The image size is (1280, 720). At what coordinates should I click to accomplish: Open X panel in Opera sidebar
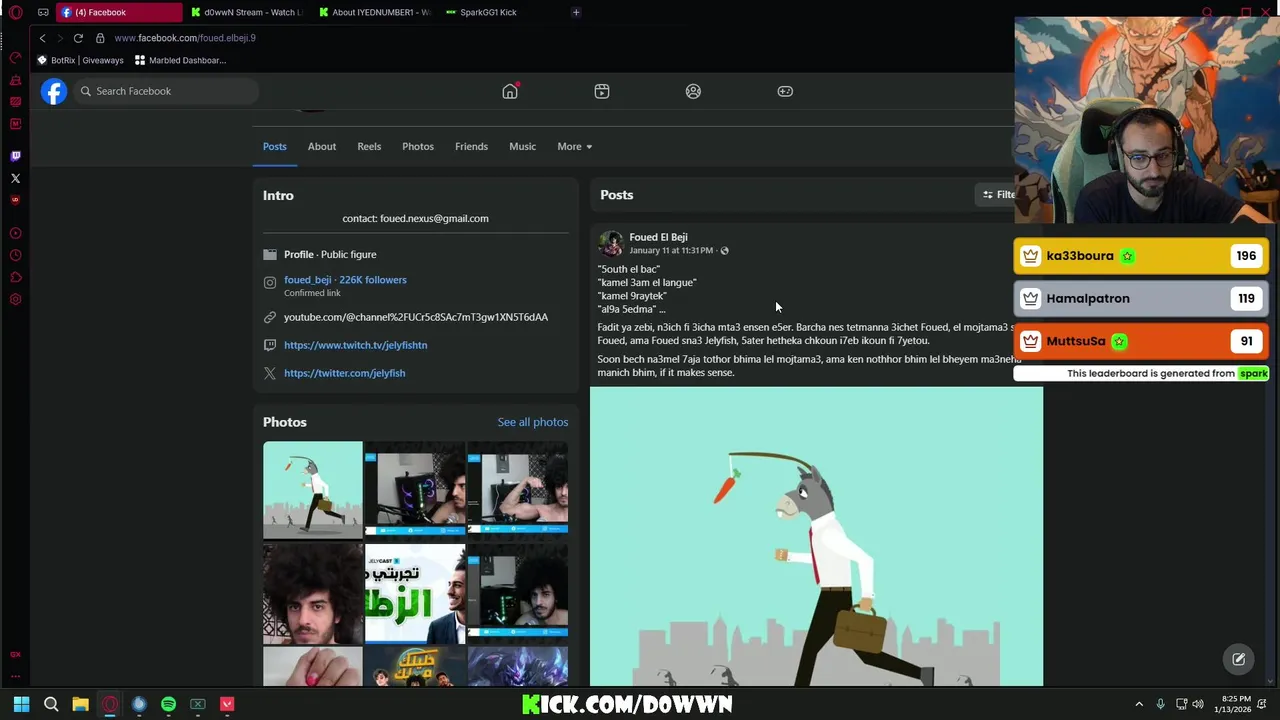pyautogui.click(x=15, y=178)
